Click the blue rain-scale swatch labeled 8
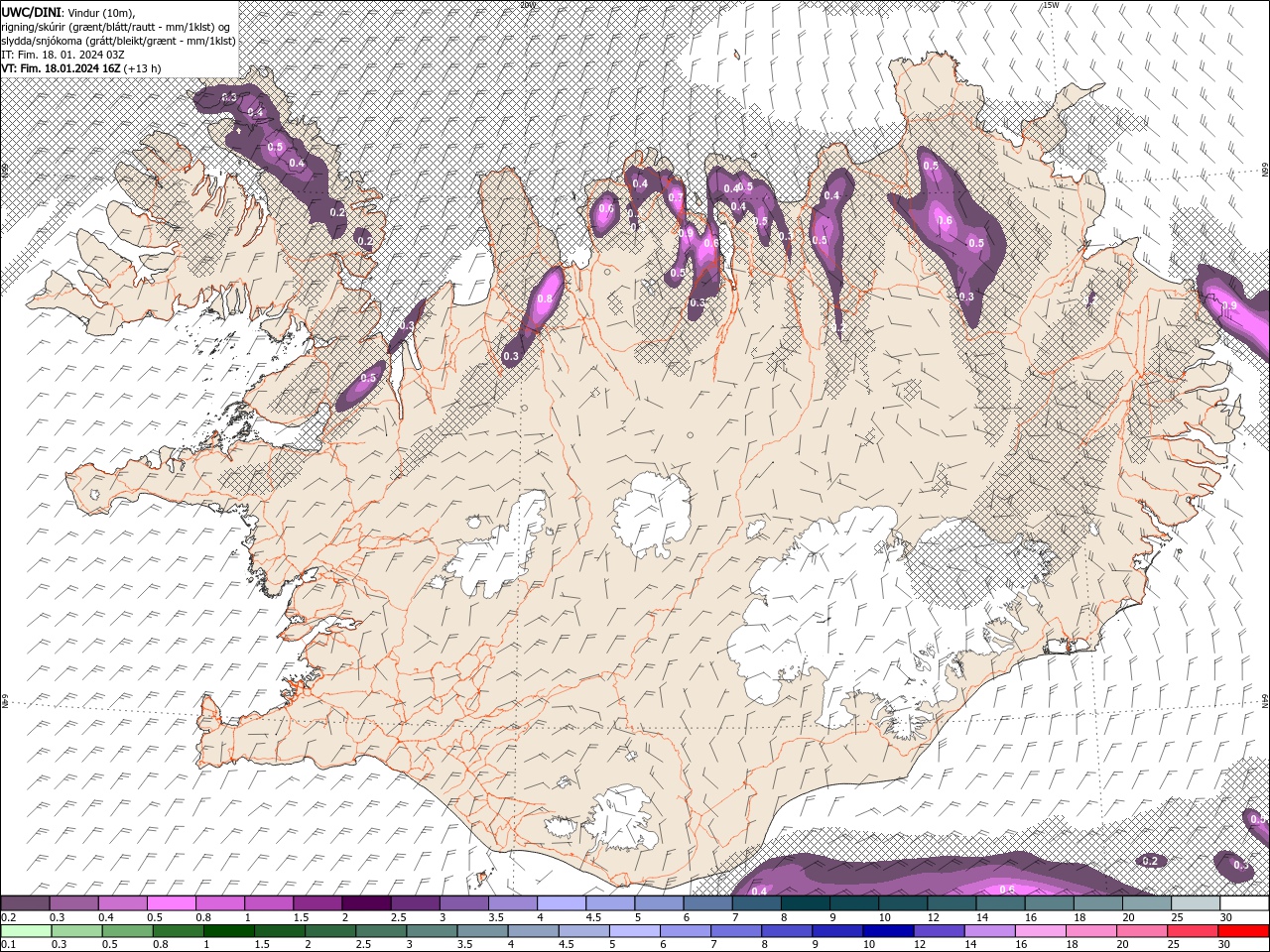Image resolution: width=1270 pixels, height=952 pixels. point(787,931)
